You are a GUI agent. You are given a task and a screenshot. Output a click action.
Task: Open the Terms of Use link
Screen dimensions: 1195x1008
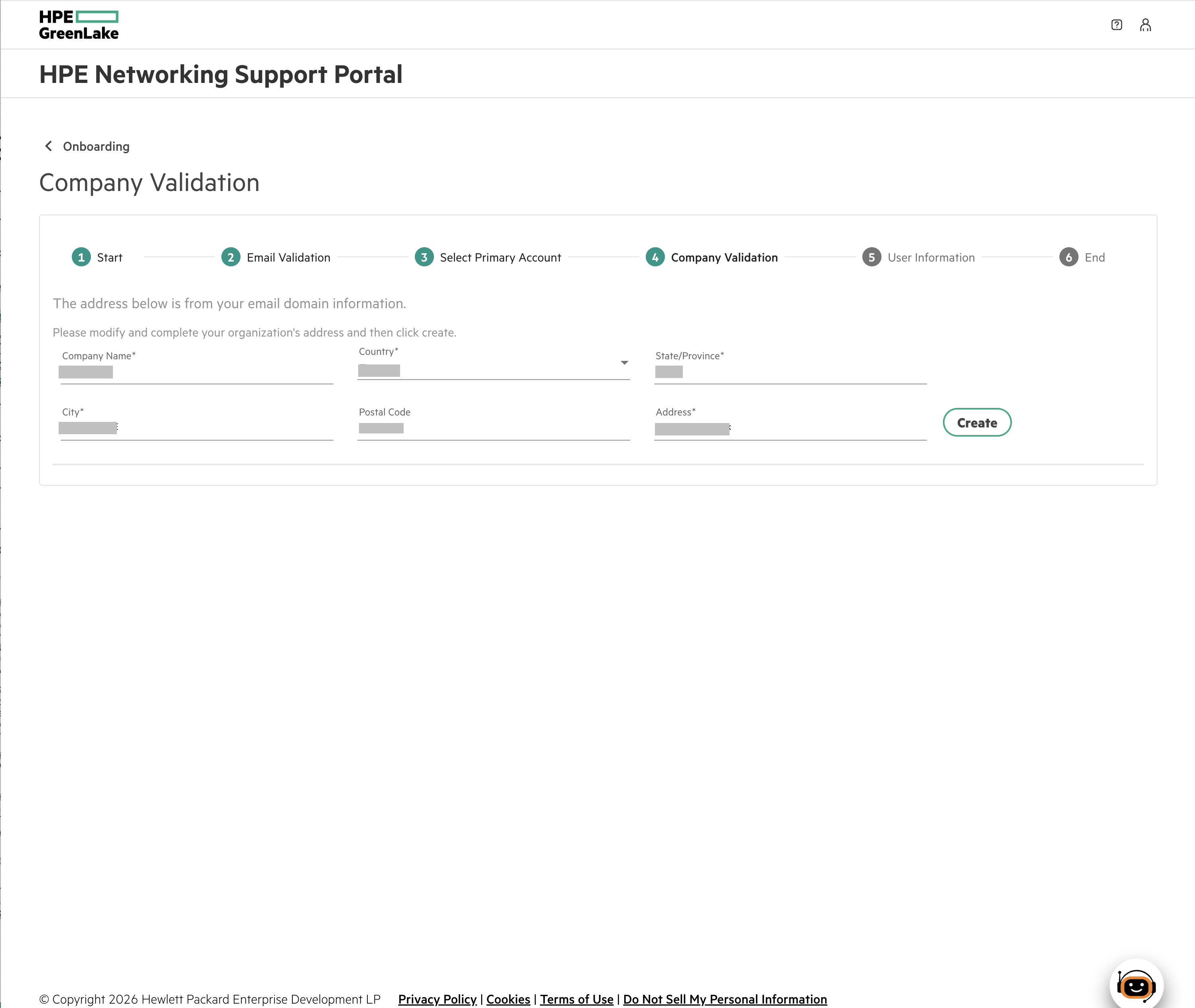click(x=577, y=999)
